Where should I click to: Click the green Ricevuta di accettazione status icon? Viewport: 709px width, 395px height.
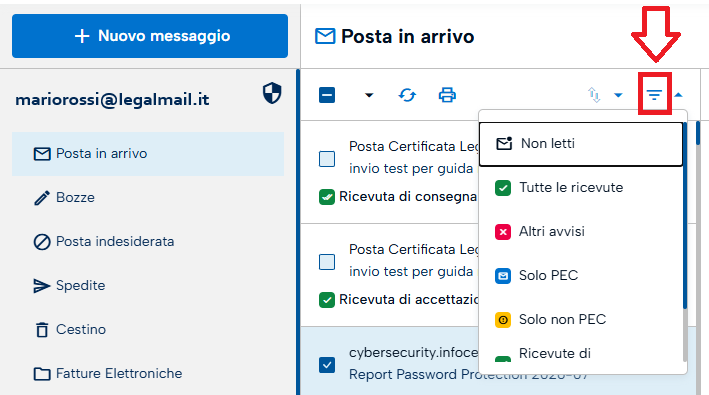coord(326,300)
